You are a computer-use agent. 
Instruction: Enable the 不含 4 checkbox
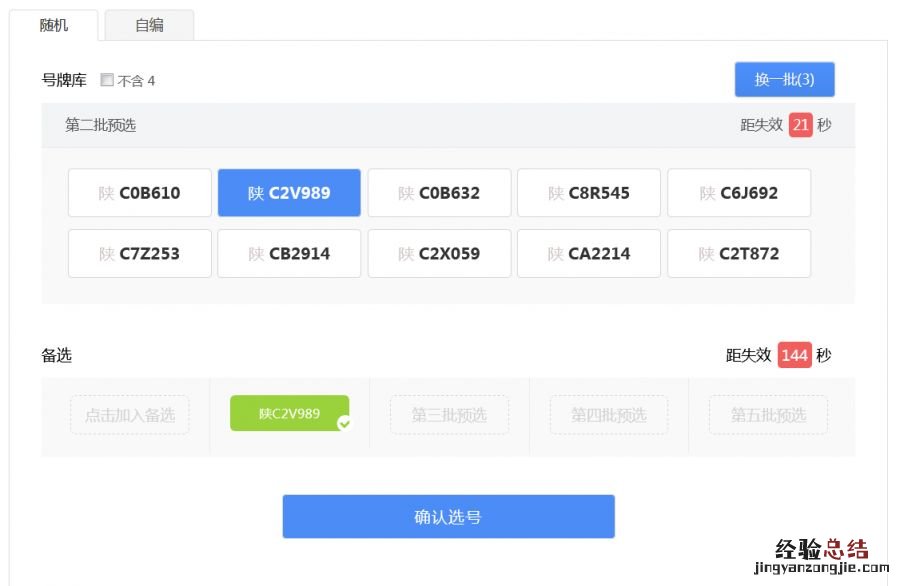107,80
